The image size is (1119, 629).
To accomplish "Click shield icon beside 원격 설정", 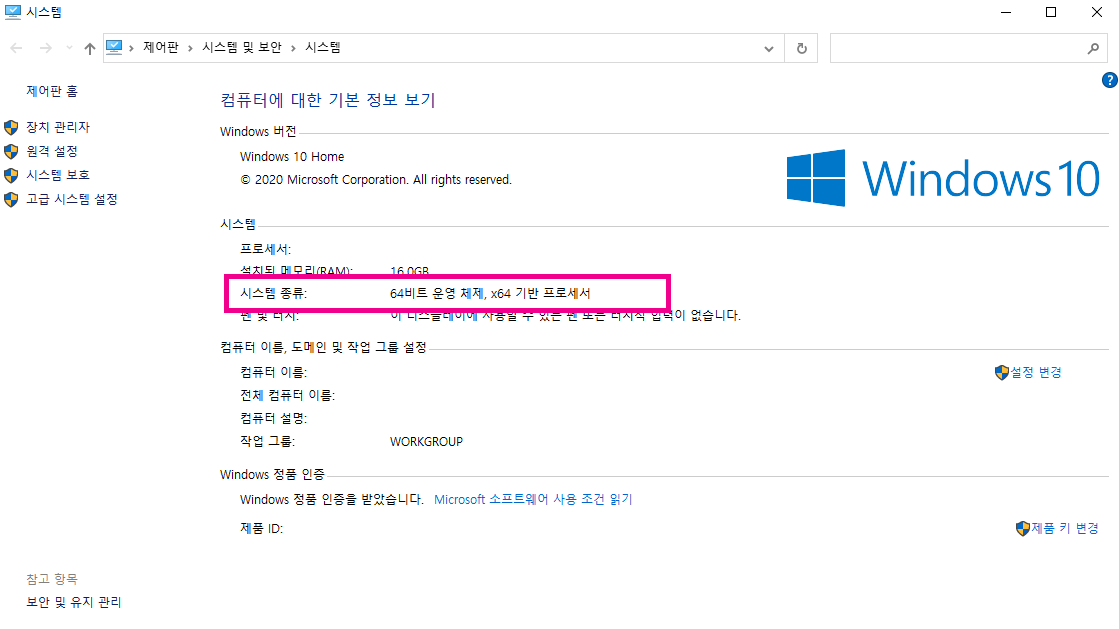I will click(11, 151).
